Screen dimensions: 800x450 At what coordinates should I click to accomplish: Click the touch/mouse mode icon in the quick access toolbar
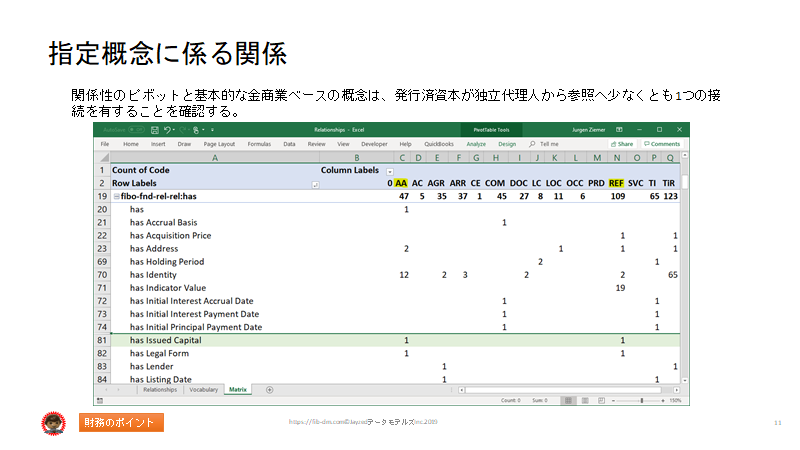point(196,130)
